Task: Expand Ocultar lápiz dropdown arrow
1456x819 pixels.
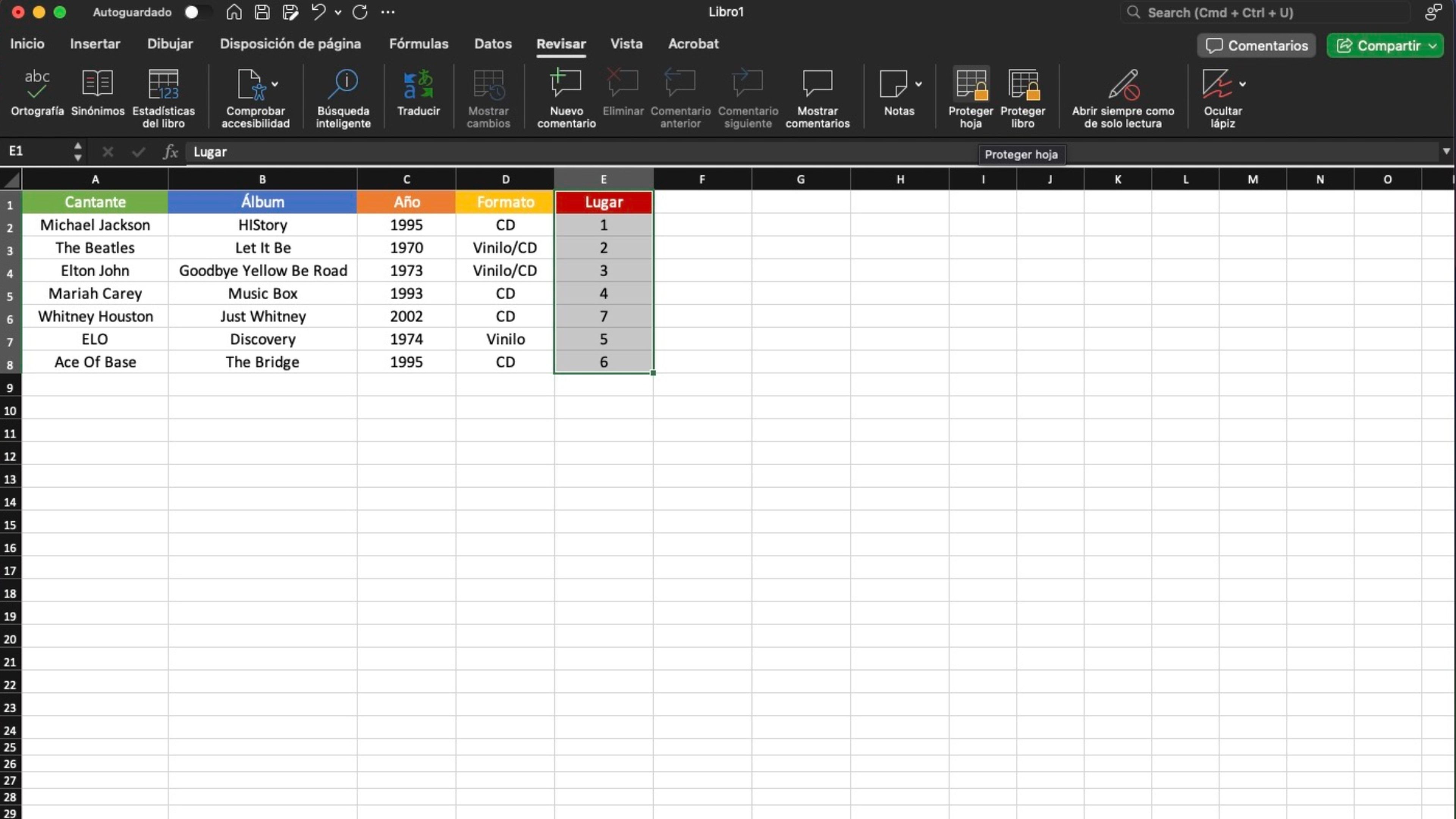Action: [x=1243, y=84]
